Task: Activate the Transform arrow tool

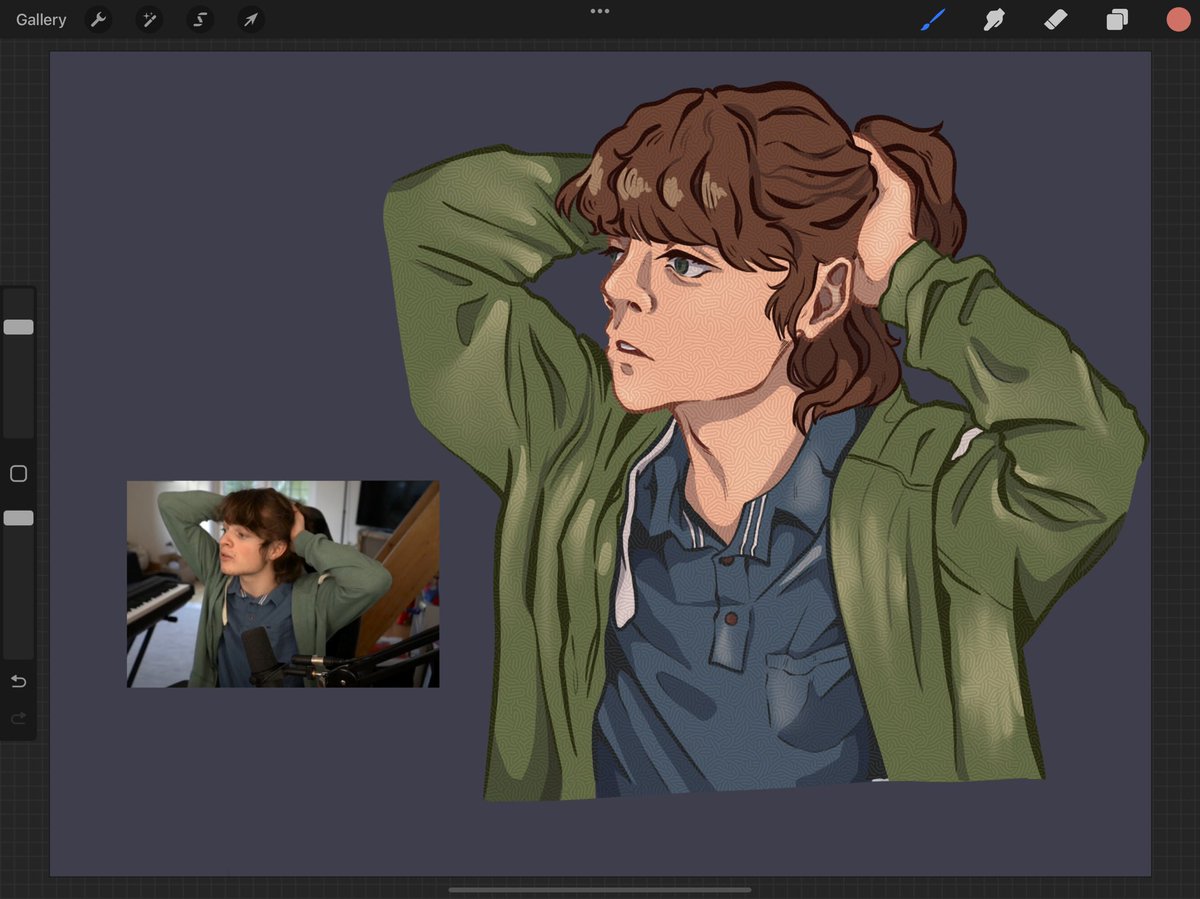Action: click(x=251, y=19)
